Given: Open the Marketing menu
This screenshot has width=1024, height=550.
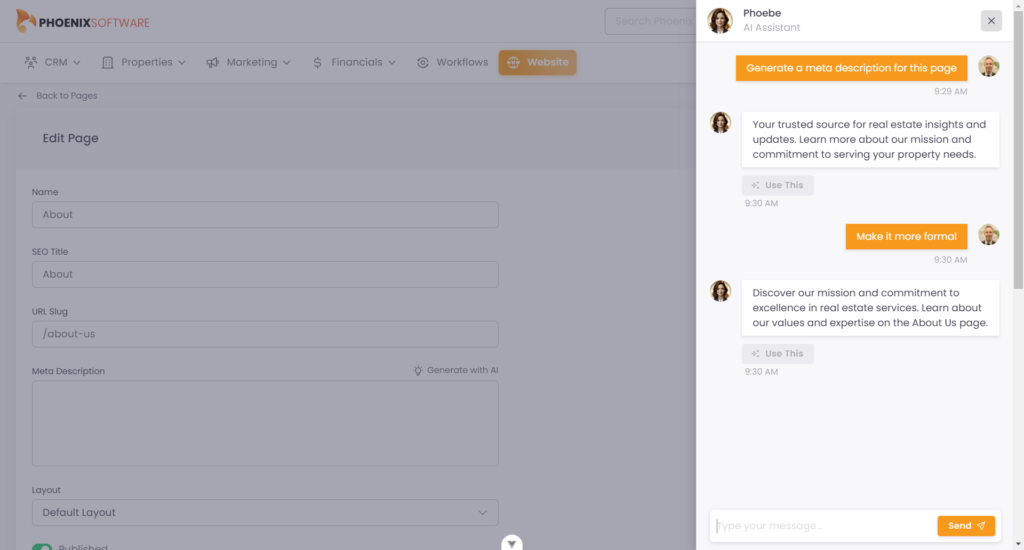Looking at the screenshot, I should tap(248, 63).
